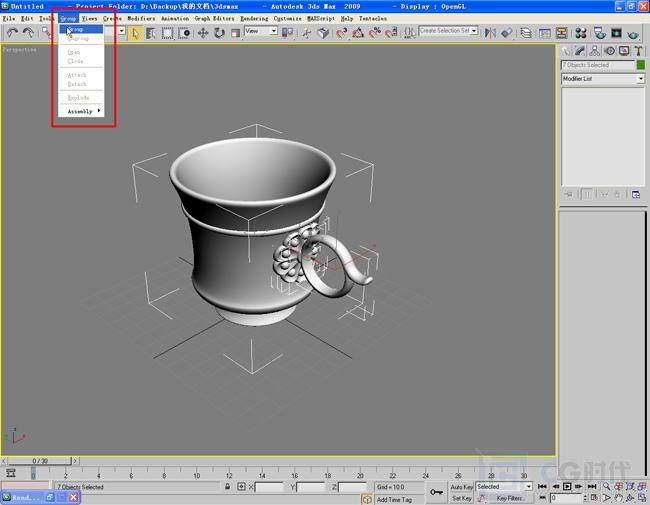Image resolution: width=650 pixels, height=505 pixels.
Task: Click Go to Start playback button
Action: coord(542,486)
